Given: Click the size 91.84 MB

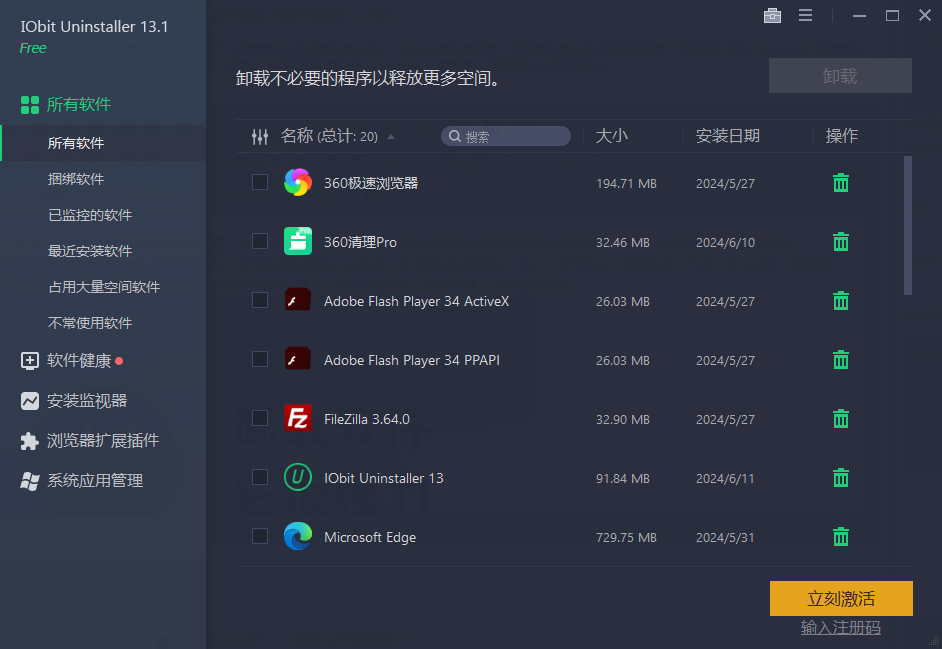Looking at the screenshot, I should [x=622, y=478].
